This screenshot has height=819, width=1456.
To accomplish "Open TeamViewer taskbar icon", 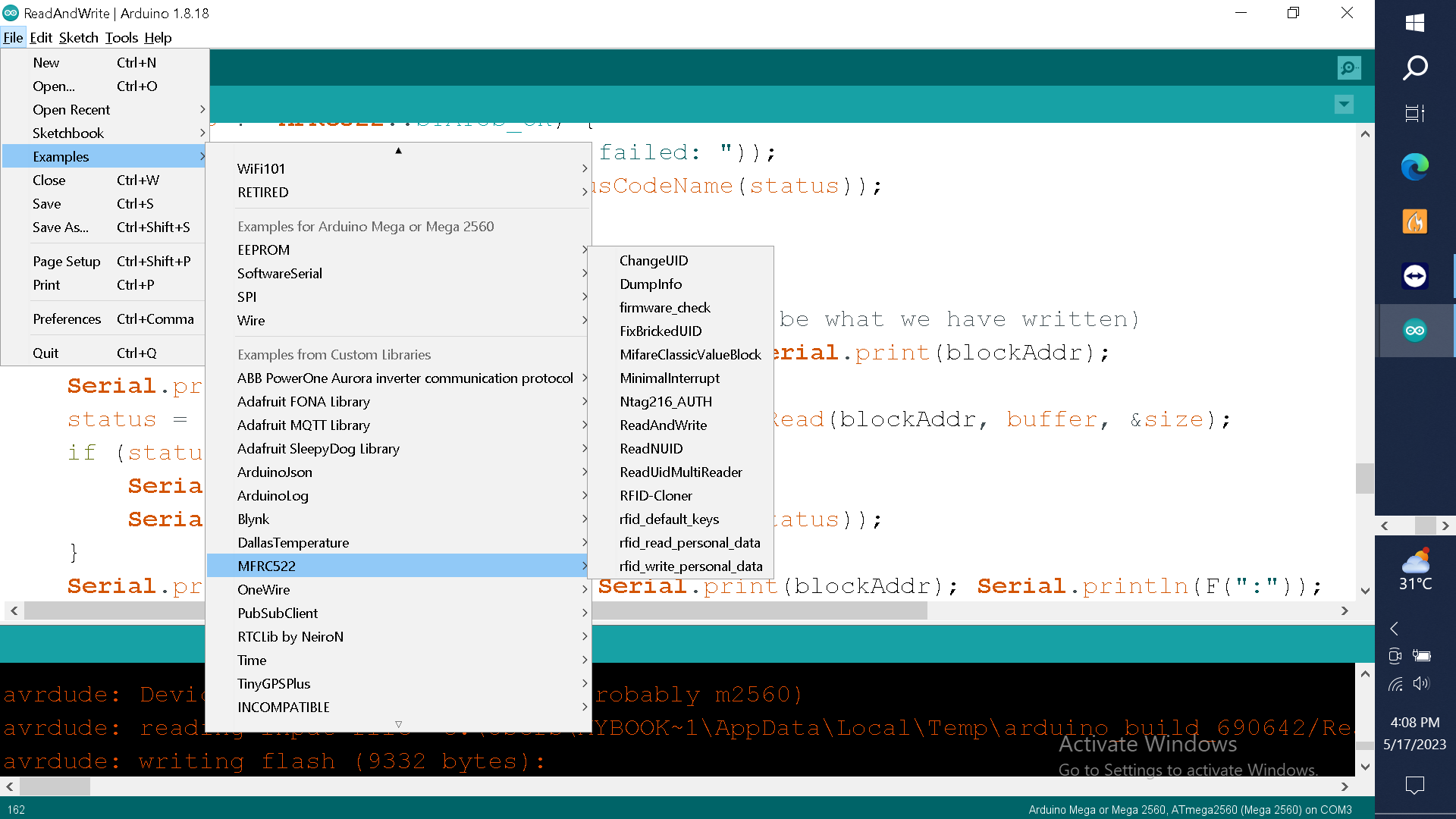I will (x=1414, y=276).
